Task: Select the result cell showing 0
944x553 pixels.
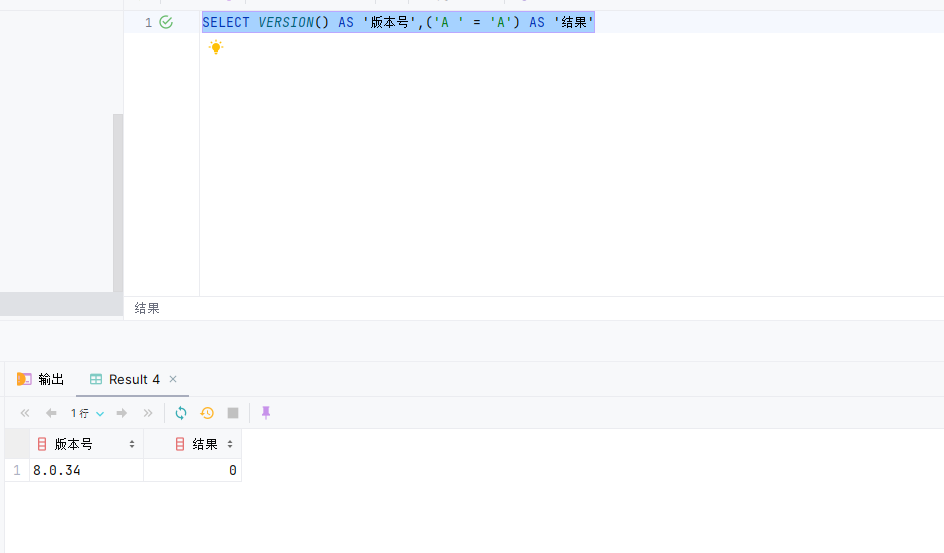Action: 192,470
